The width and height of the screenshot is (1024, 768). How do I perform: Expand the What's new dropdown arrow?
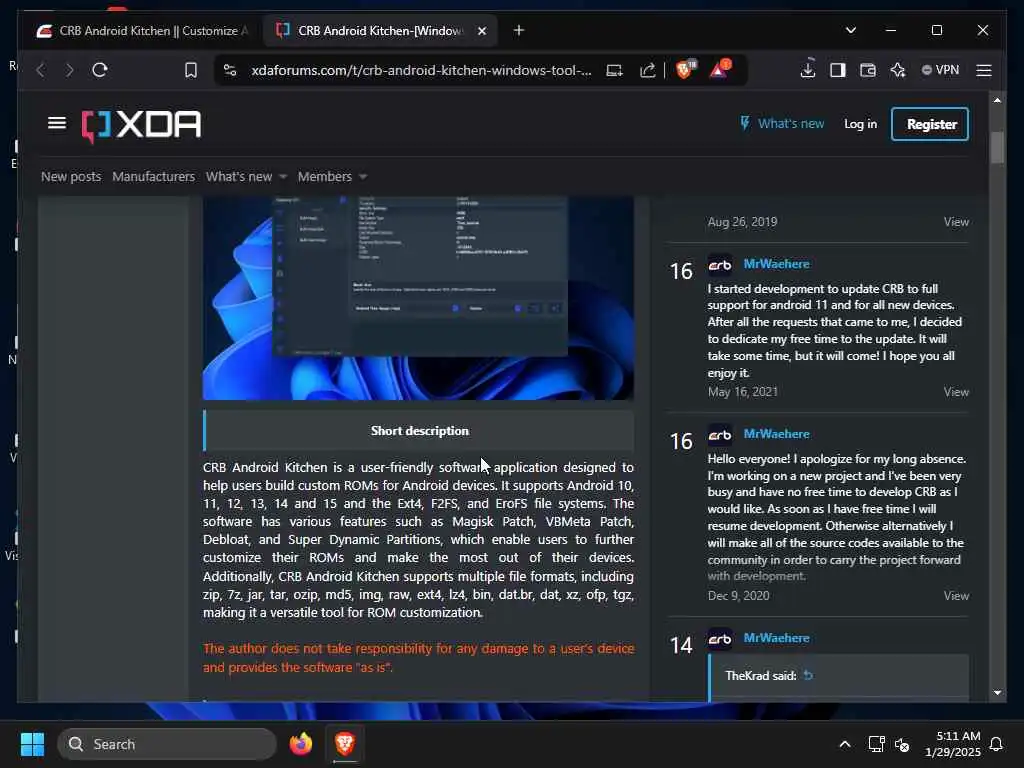coord(283,176)
